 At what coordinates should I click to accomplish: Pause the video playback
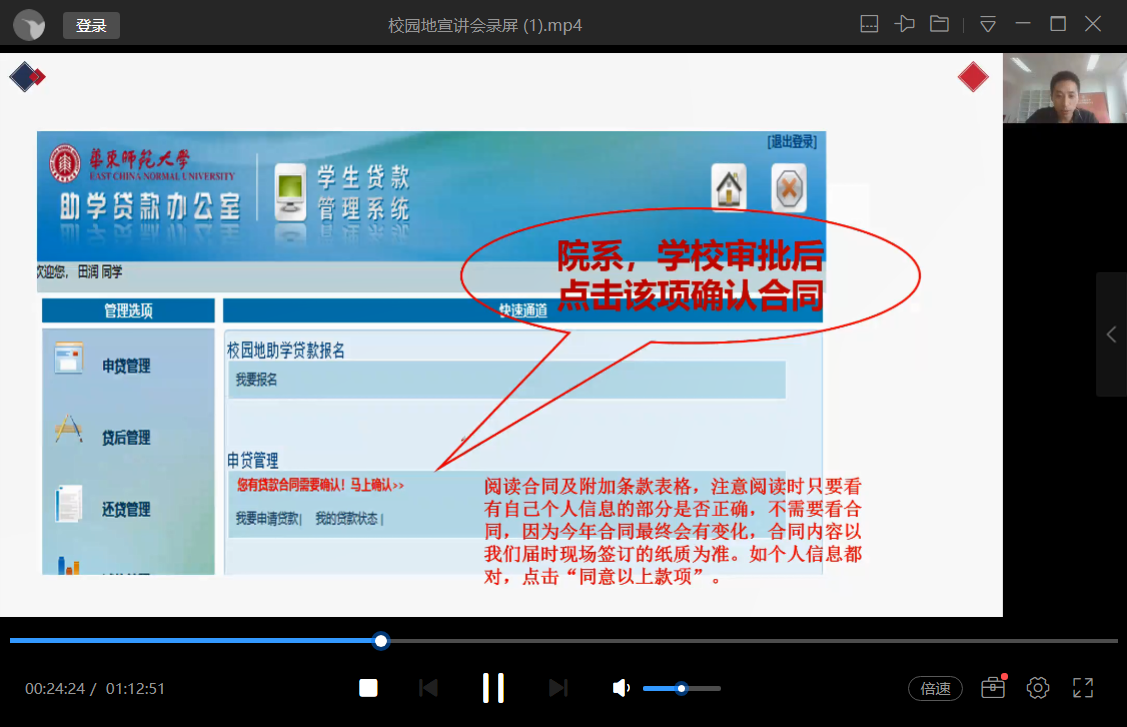tap(493, 688)
